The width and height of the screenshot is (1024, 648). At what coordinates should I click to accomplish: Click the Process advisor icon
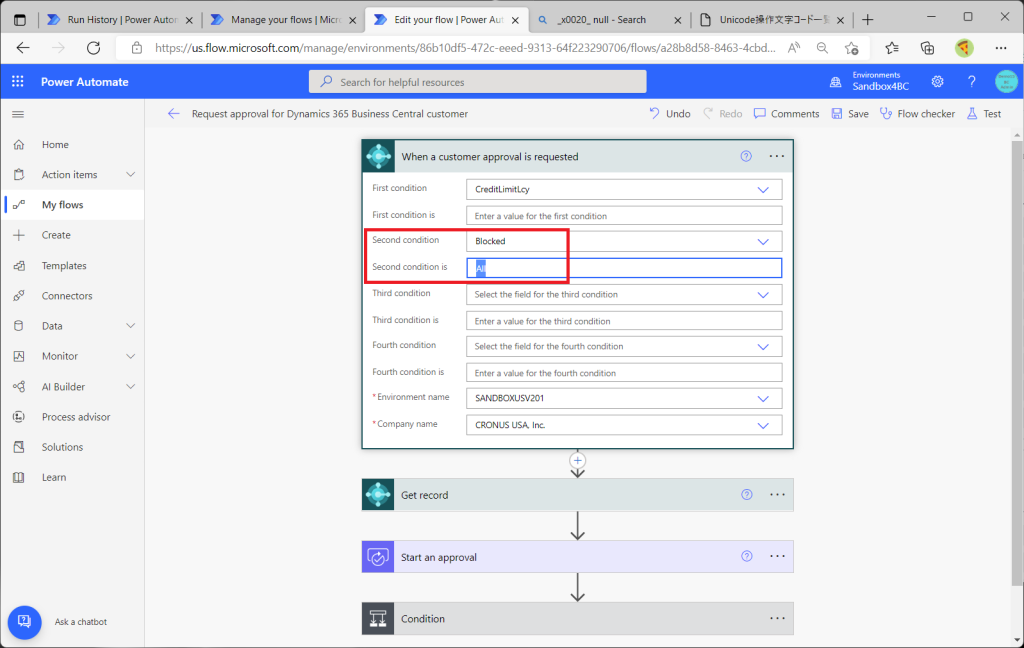tap(19, 417)
